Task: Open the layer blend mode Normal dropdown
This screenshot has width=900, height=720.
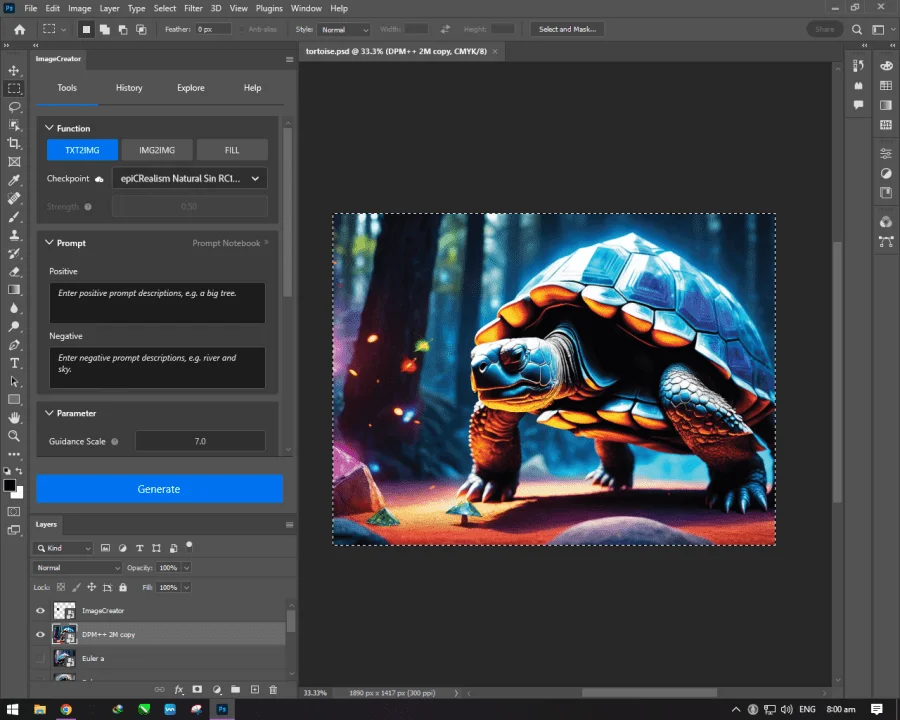Action: coord(77,568)
